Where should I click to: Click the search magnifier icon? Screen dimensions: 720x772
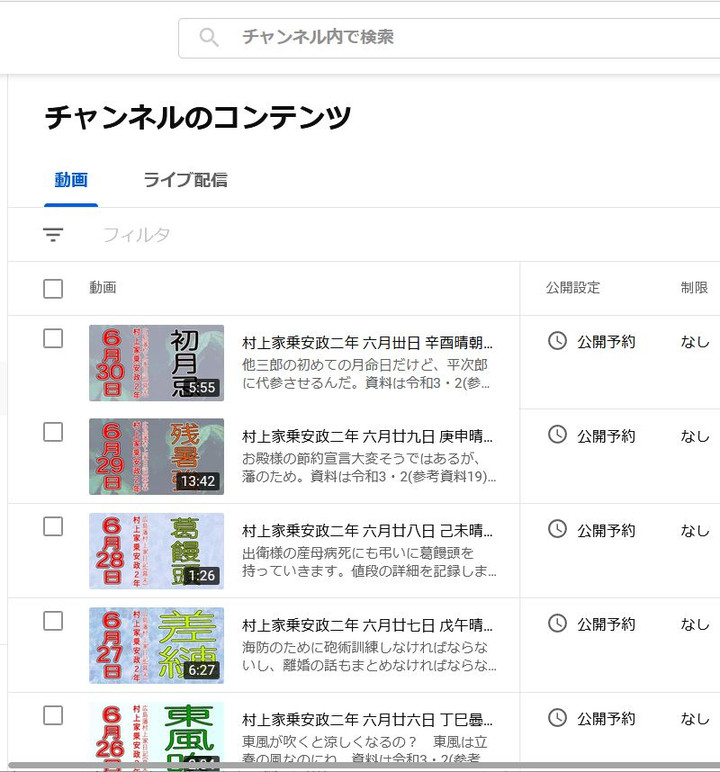click(209, 38)
